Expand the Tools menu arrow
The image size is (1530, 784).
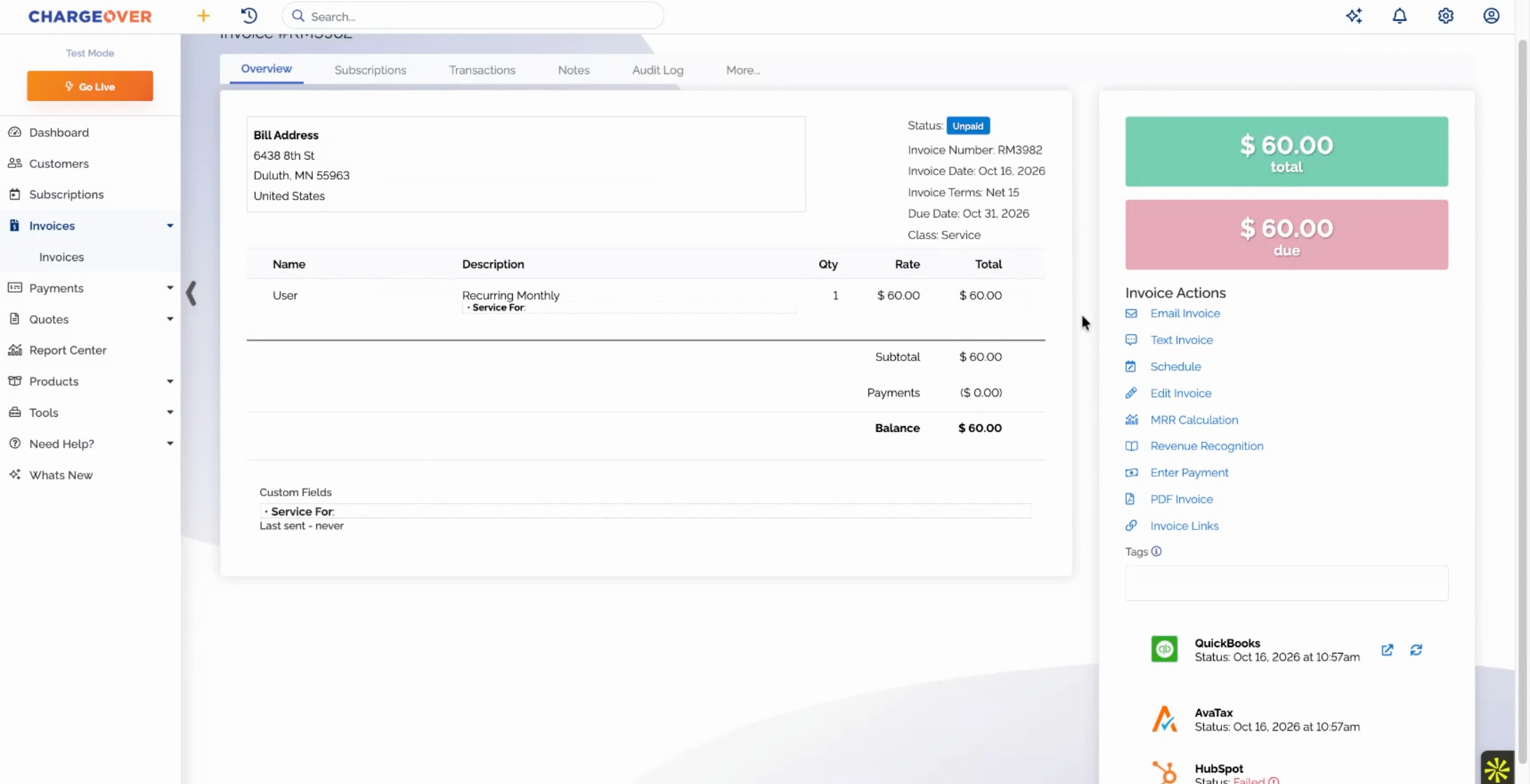[170, 412]
